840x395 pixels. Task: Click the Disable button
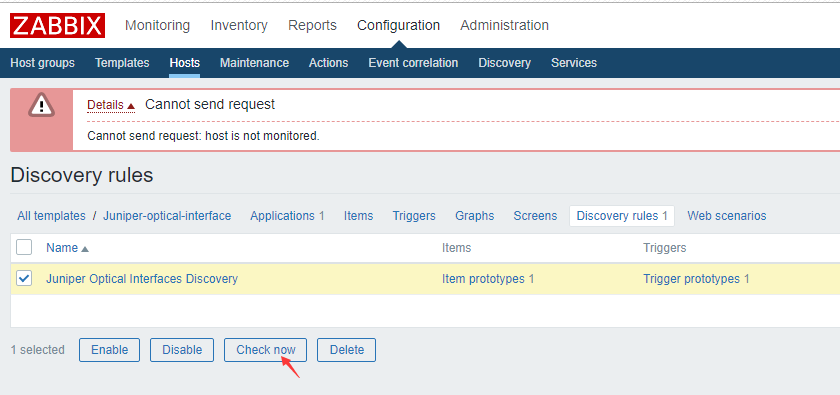(x=182, y=350)
